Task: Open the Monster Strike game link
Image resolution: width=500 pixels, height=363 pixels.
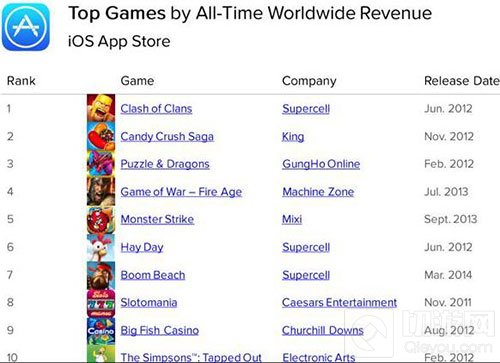Action: (x=157, y=219)
